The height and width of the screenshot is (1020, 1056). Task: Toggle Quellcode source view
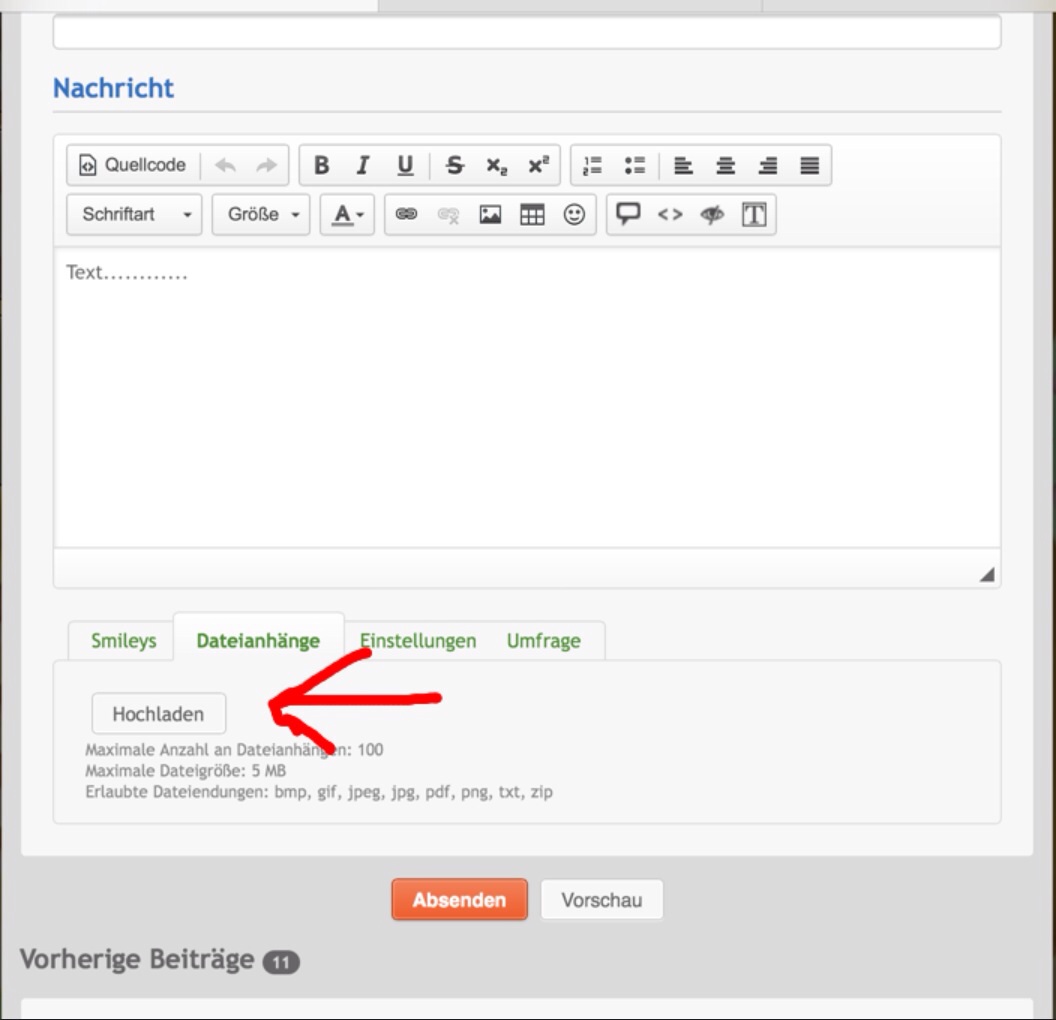click(133, 166)
